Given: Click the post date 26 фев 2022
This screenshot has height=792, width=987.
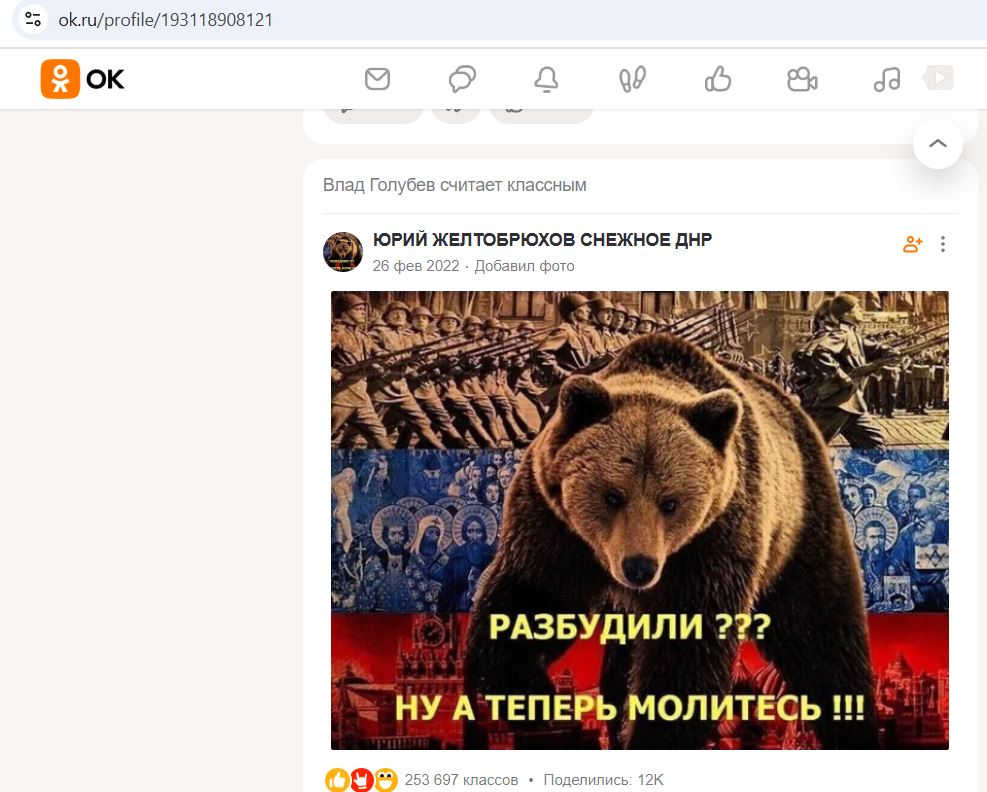Looking at the screenshot, I should (x=416, y=266).
